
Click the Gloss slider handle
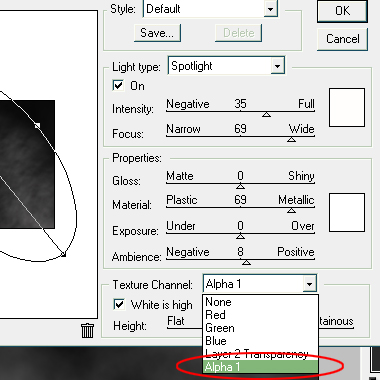pyautogui.click(x=240, y=186)
